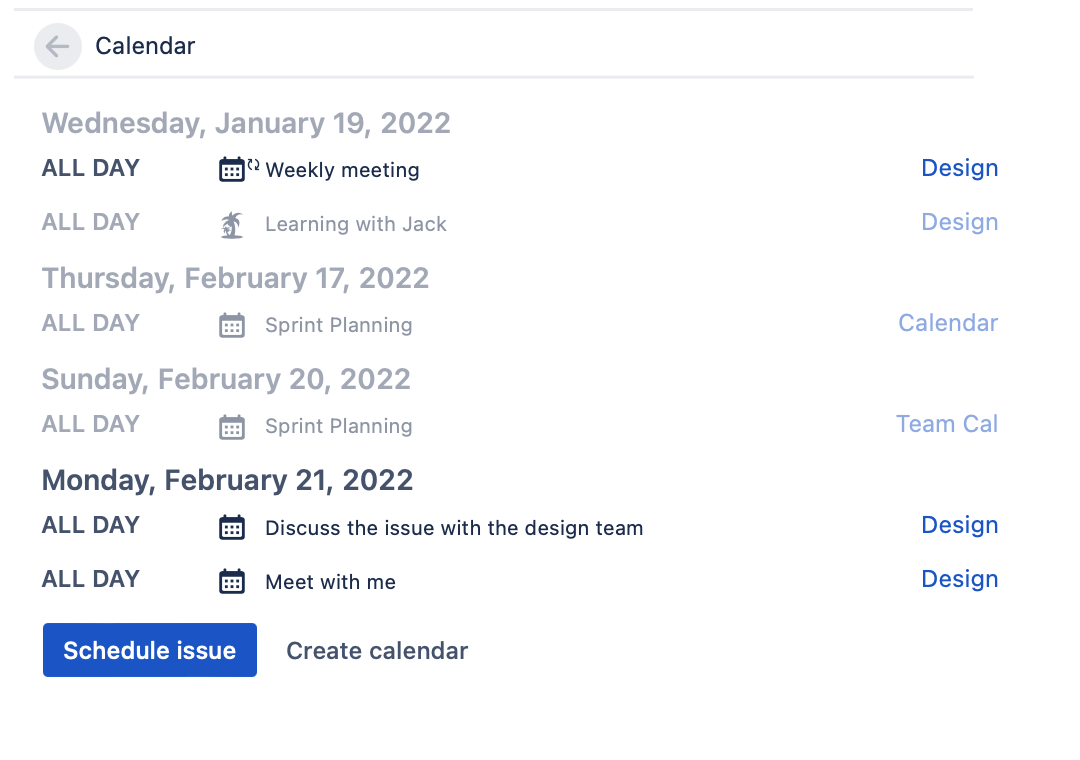Open the event about discussing with the design team
1080x760 pixels.
[454, 527]
